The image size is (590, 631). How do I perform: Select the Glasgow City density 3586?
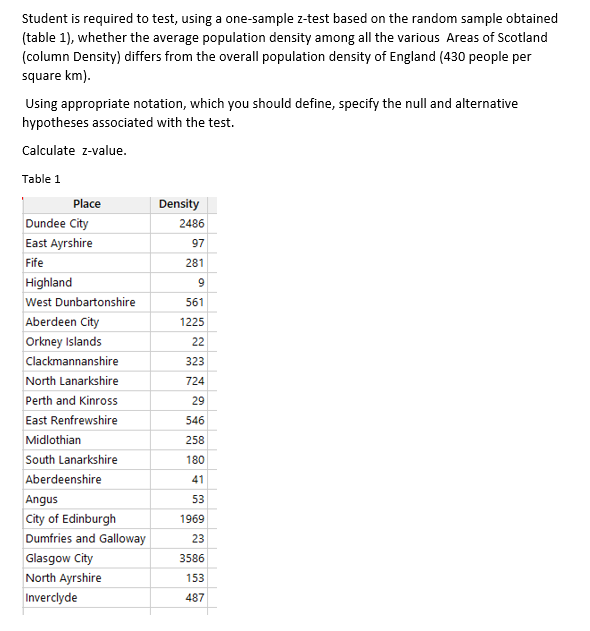192,559
